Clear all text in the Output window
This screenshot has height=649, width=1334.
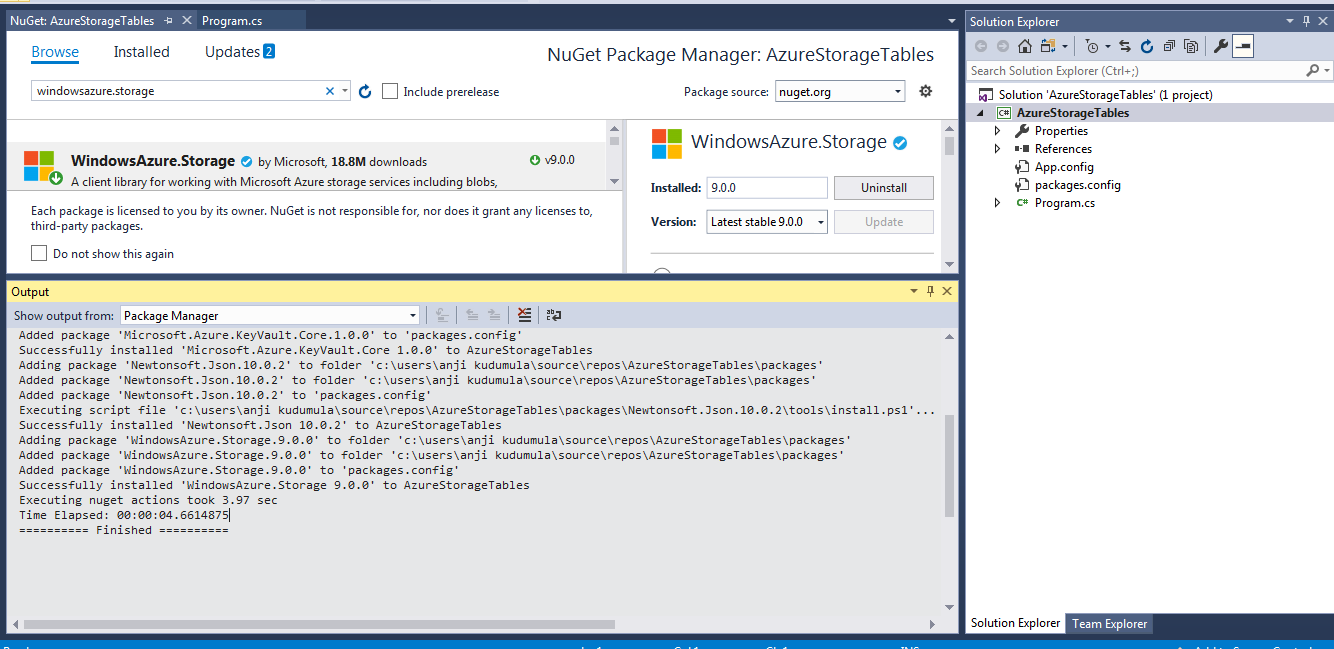(525, 314)
